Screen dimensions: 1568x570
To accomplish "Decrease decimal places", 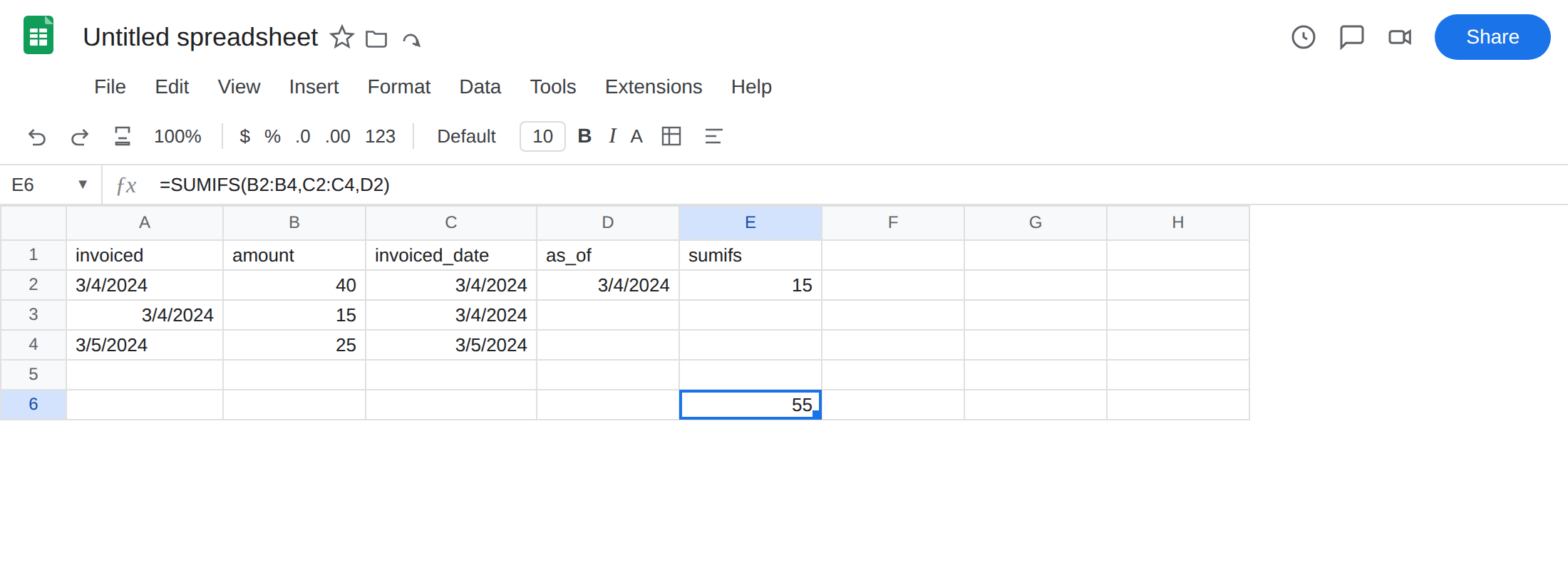I will click(303, 136).
